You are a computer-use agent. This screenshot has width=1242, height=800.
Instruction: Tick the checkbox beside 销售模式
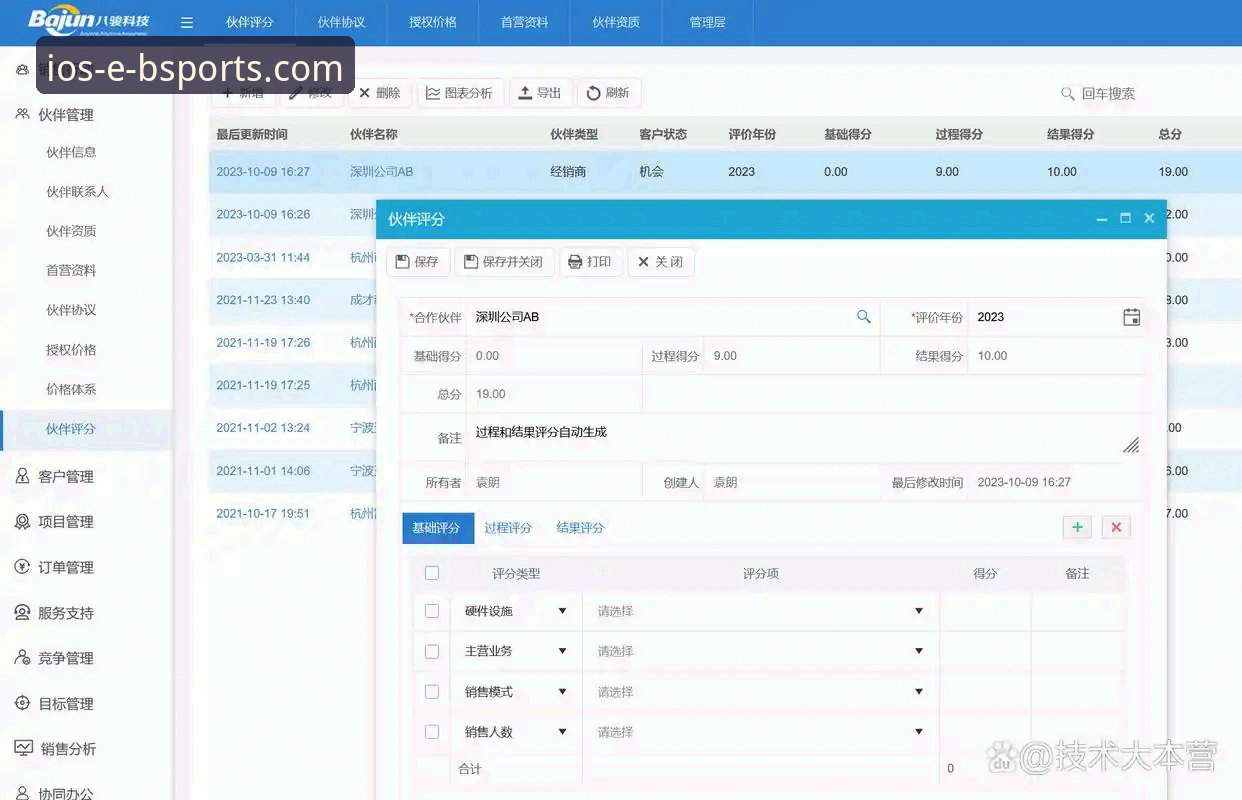[431, 691]
